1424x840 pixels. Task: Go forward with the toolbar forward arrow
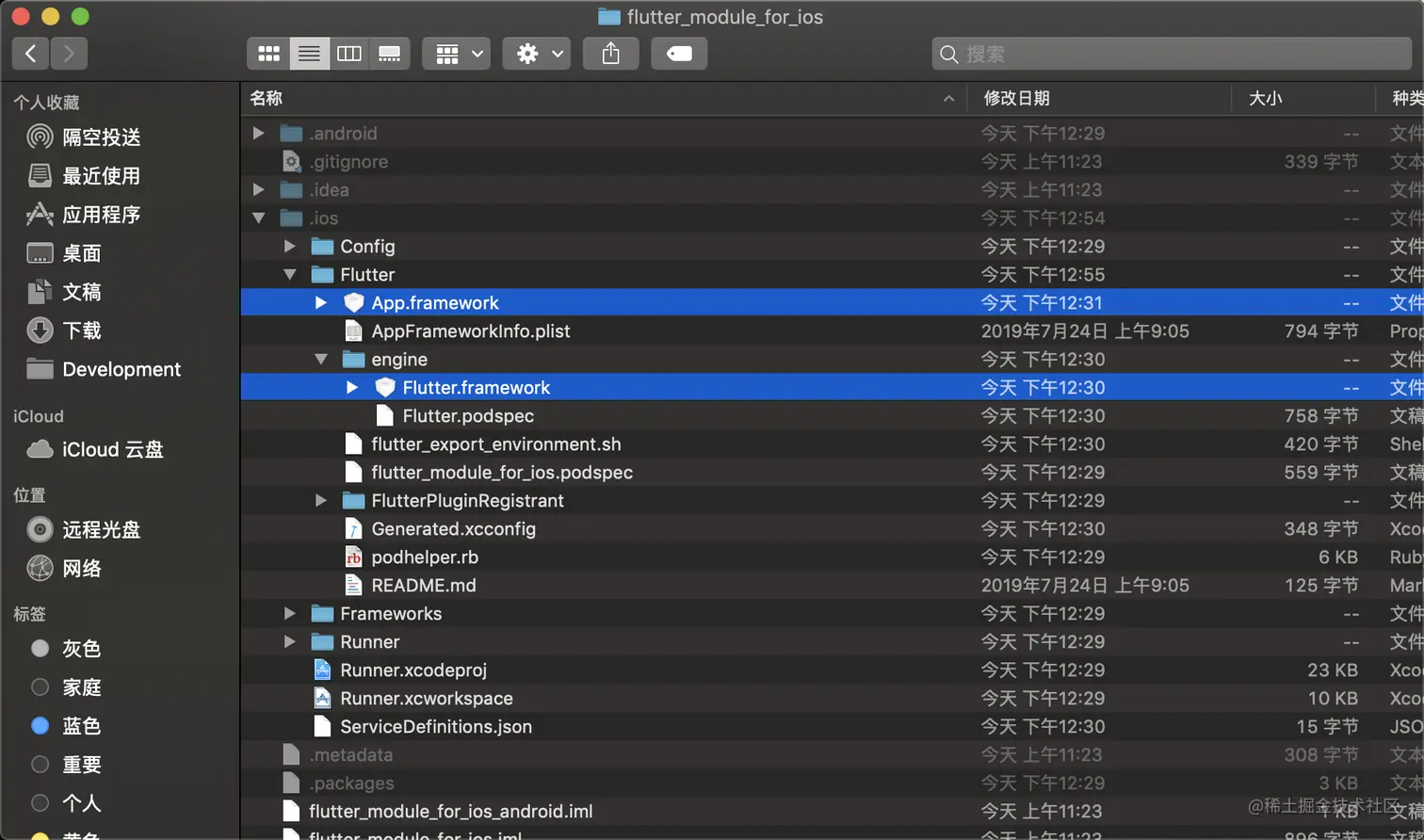(69, 54)
